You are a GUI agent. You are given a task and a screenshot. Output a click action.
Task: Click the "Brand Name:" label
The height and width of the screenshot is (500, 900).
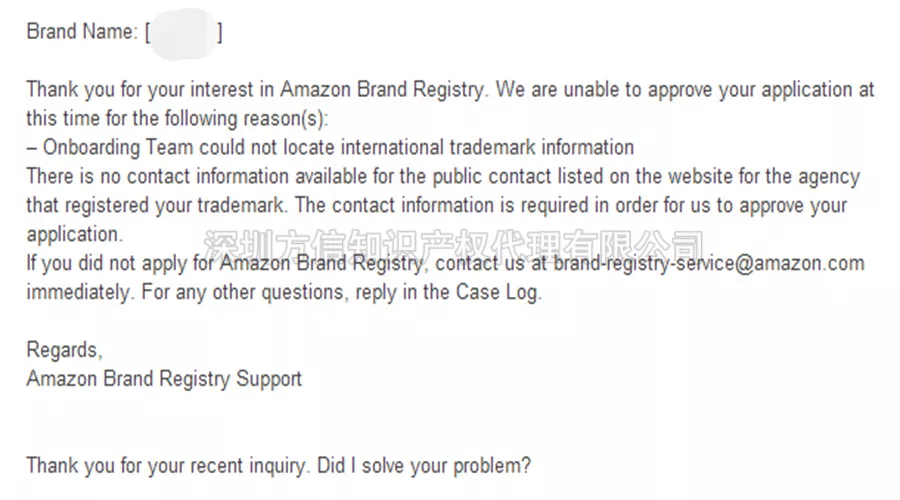(82, 32)
